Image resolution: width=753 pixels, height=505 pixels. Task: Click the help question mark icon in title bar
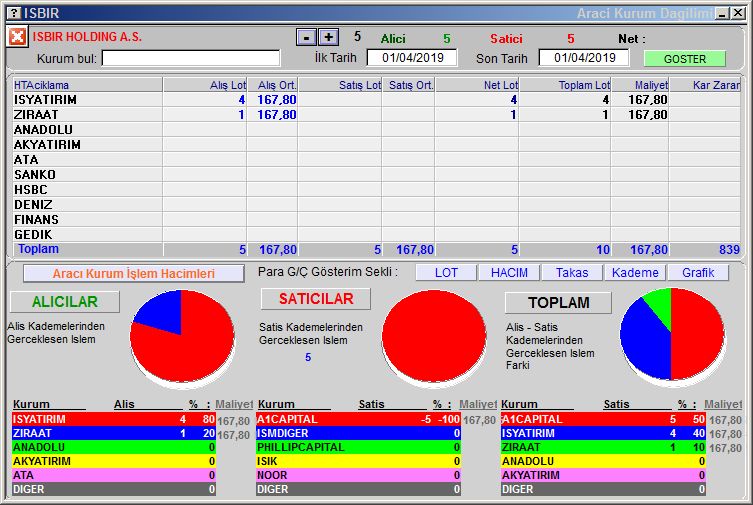click(15, 13)
